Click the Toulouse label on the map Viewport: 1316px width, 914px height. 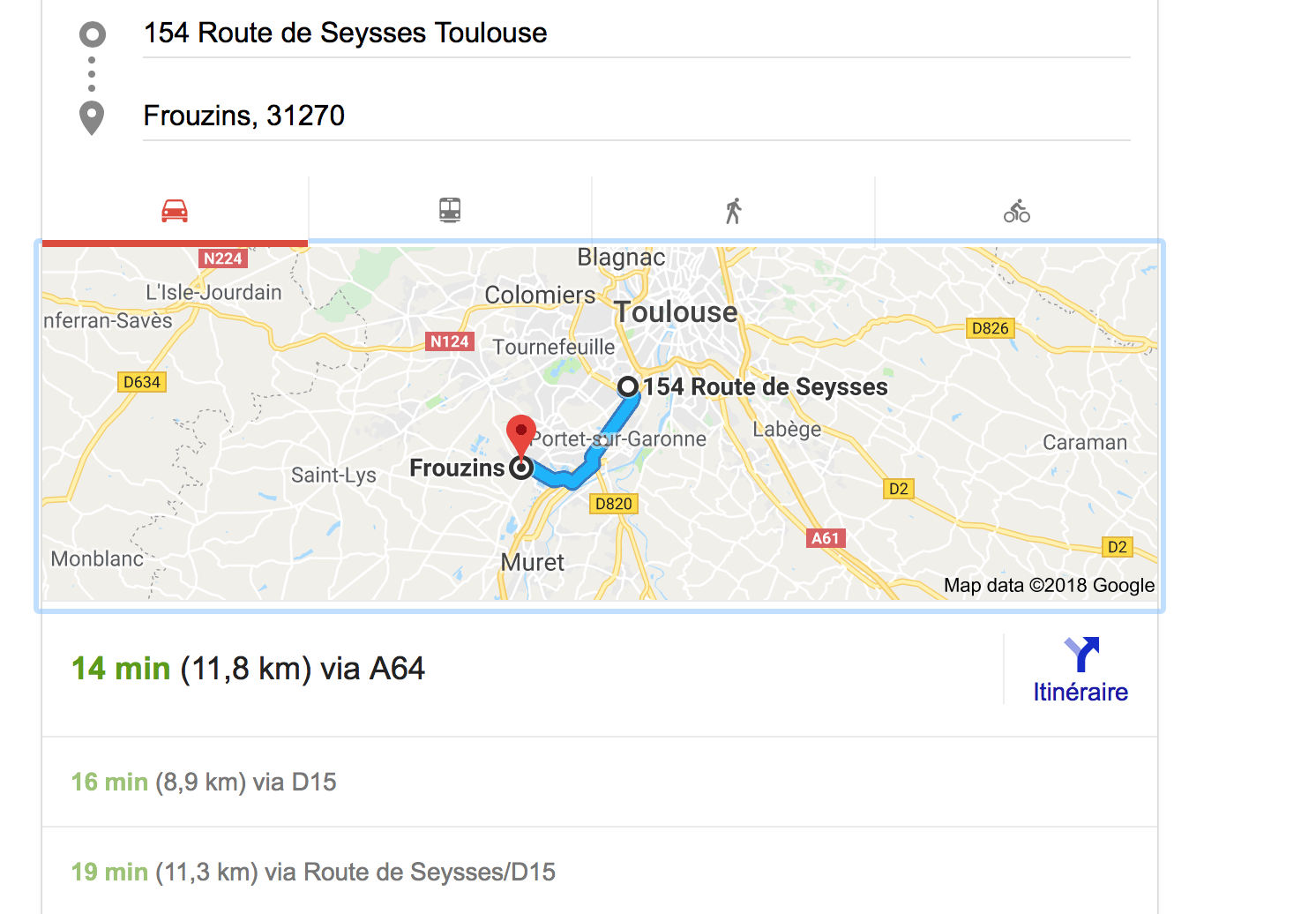[676, 311]
